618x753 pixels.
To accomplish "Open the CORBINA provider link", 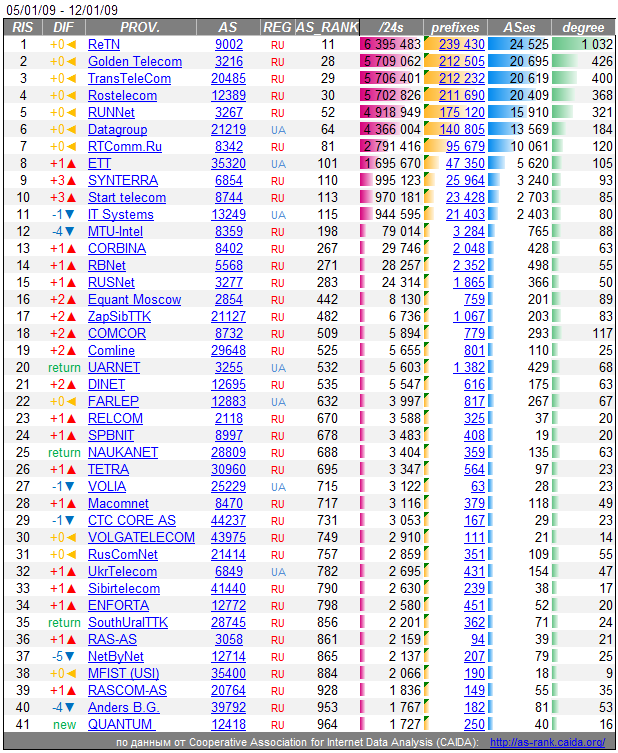I will pos(117,249).
